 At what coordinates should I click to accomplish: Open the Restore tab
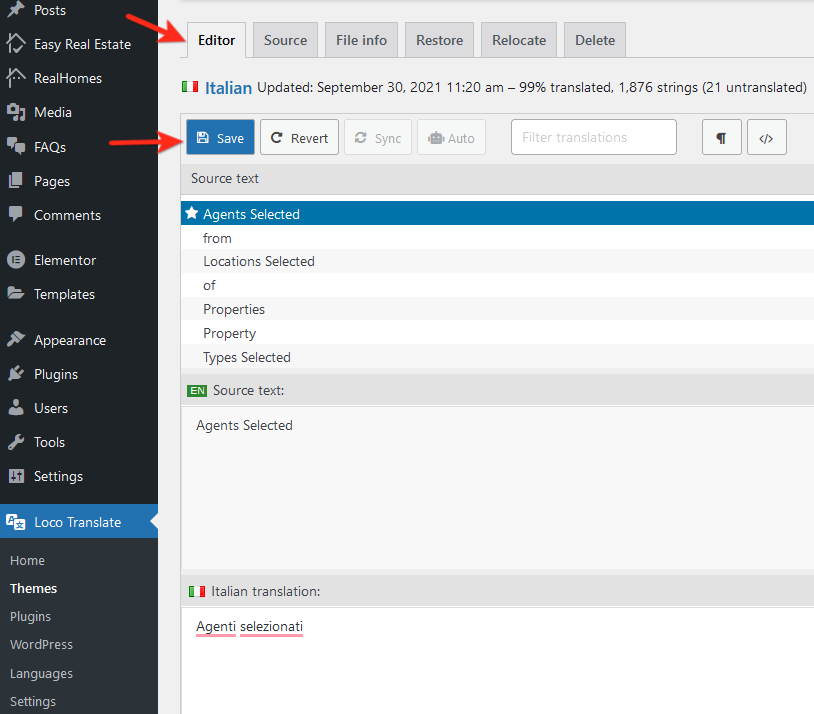439,40
